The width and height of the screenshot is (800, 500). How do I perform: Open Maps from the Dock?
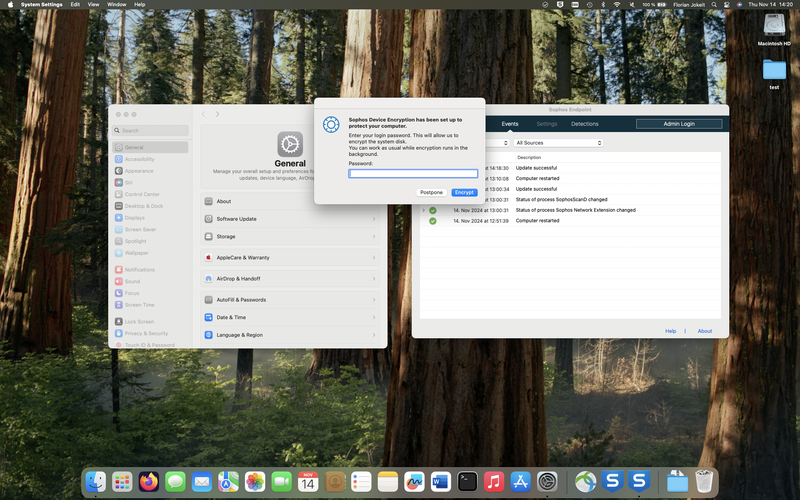click(228, 482)
